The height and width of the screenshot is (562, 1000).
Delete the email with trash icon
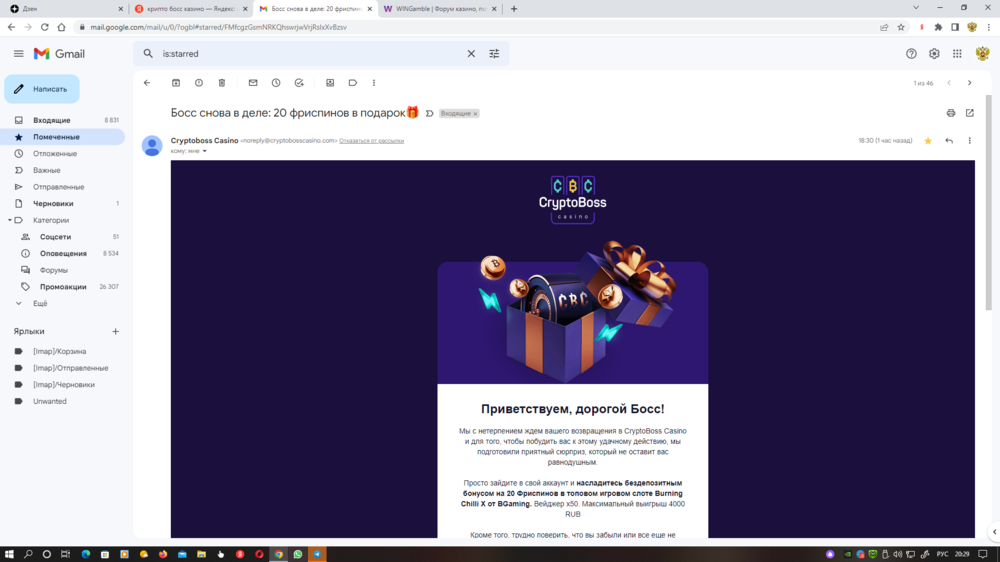[222, 83]
